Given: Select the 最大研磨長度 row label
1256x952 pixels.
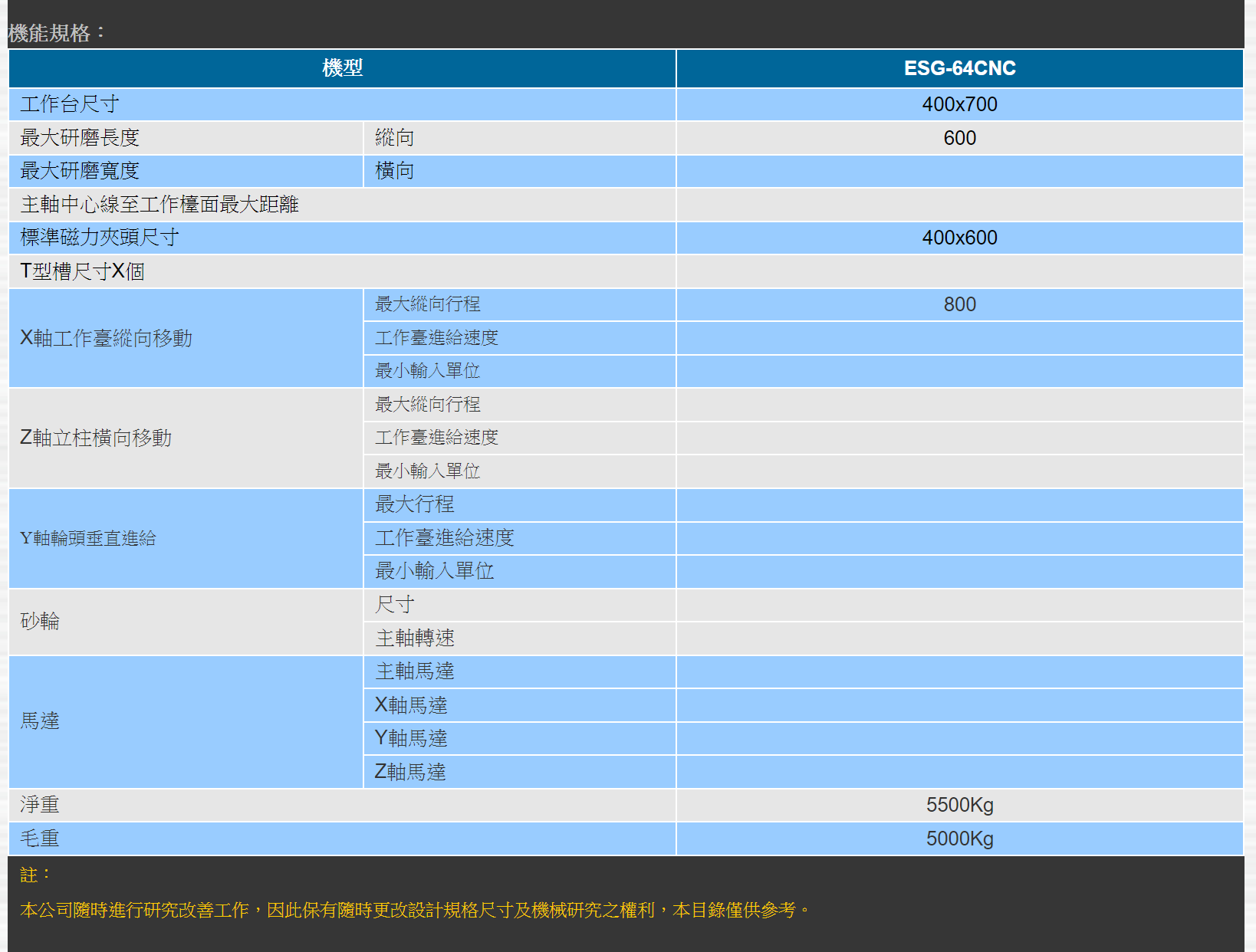Looking at the screenshot, I should (80, 138).
